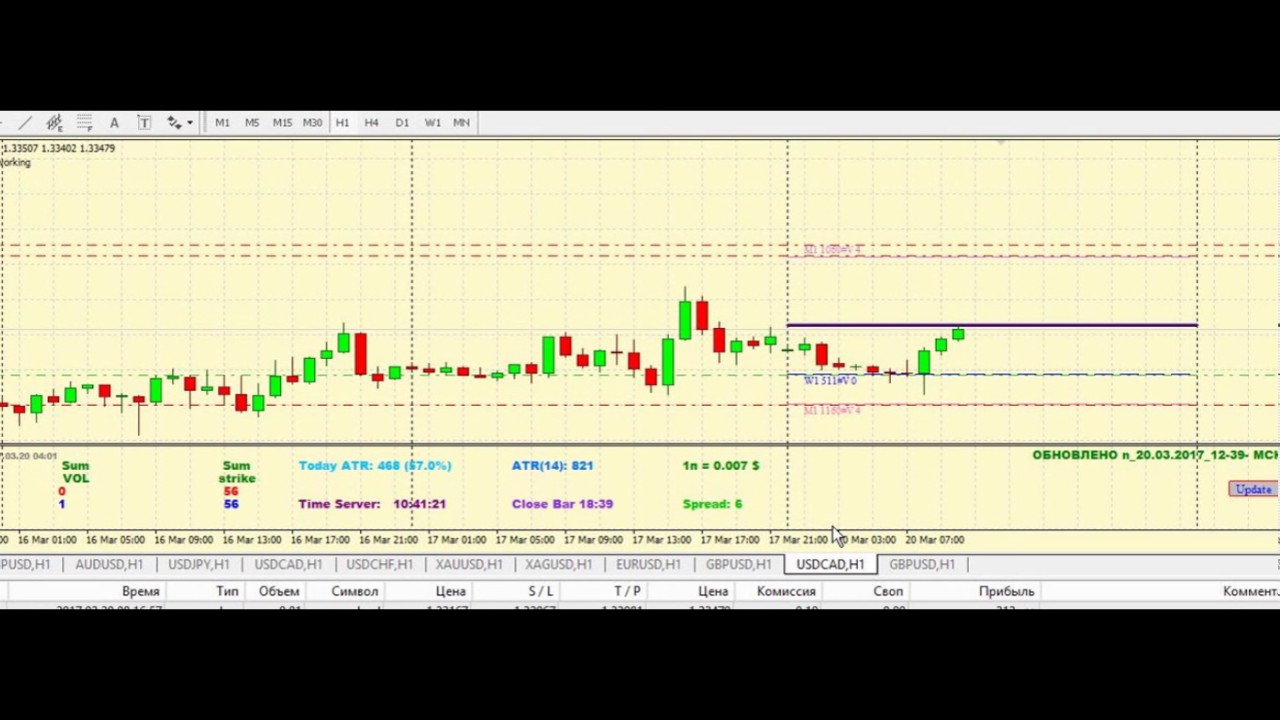Select the text (A) tool

(114, 122)
